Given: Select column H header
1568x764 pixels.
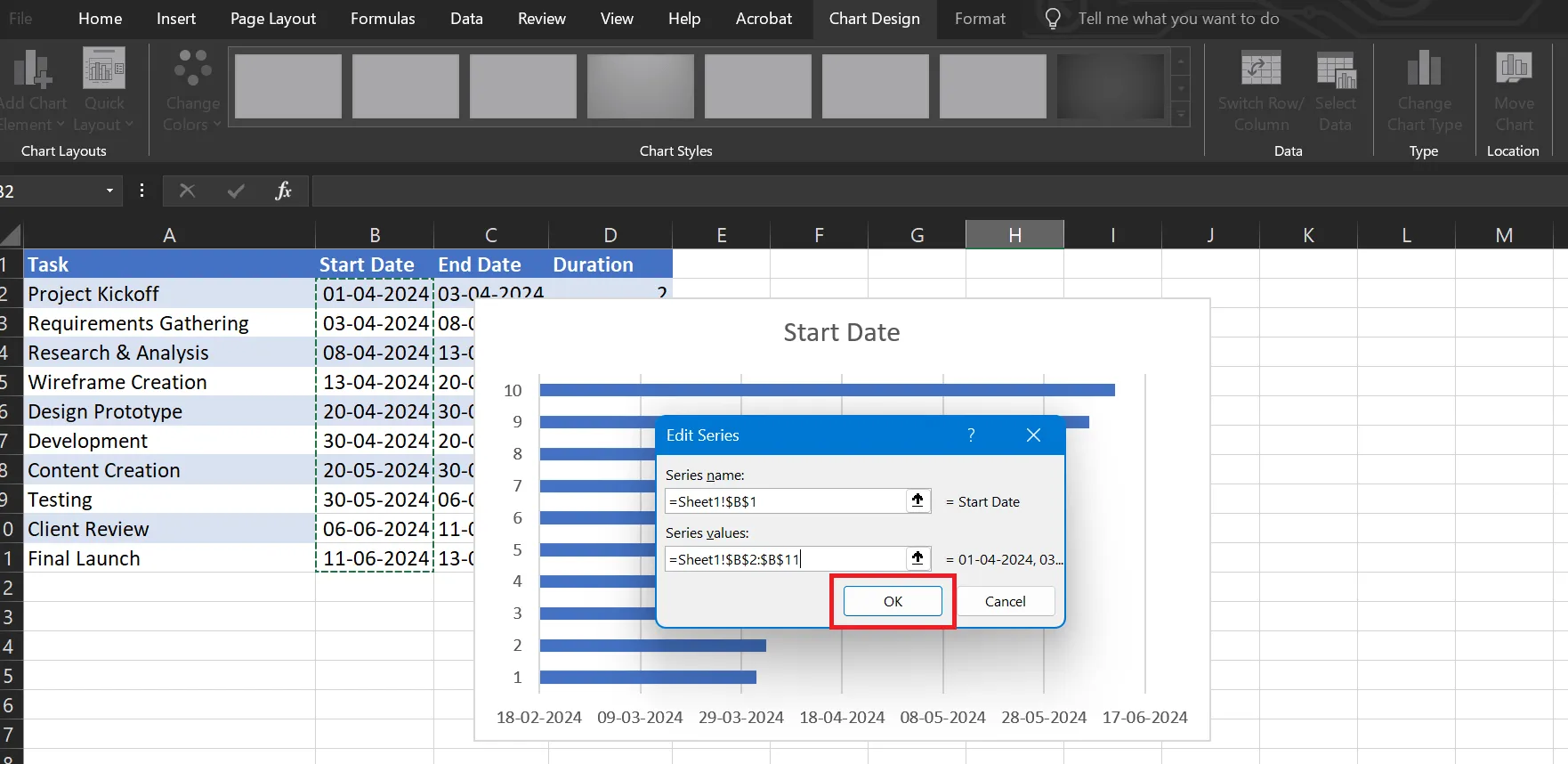Looking at the screenshot, I should click(x=1014, y=235).
